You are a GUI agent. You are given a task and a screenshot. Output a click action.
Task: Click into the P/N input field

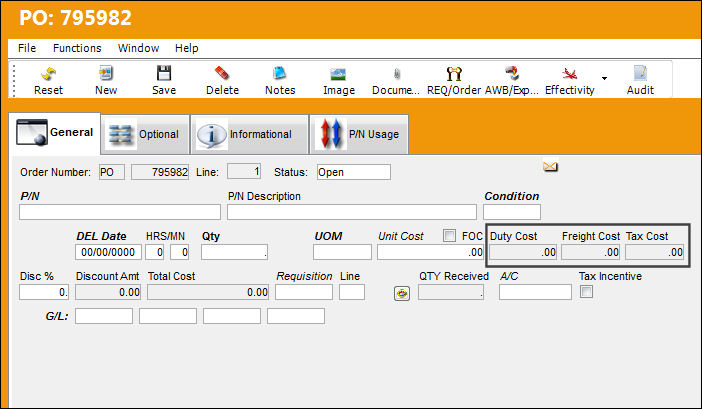pyautogui.click(x=120, y=212)
